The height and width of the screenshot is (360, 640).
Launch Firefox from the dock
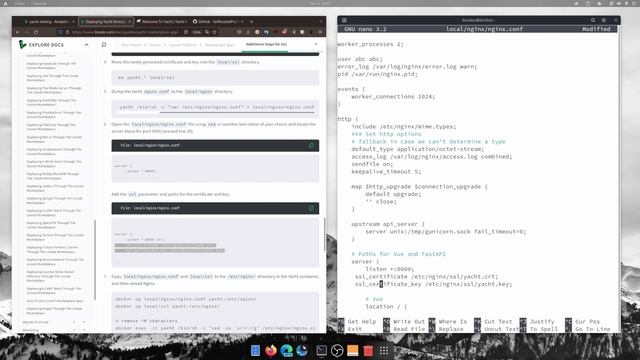coord(271,350)
